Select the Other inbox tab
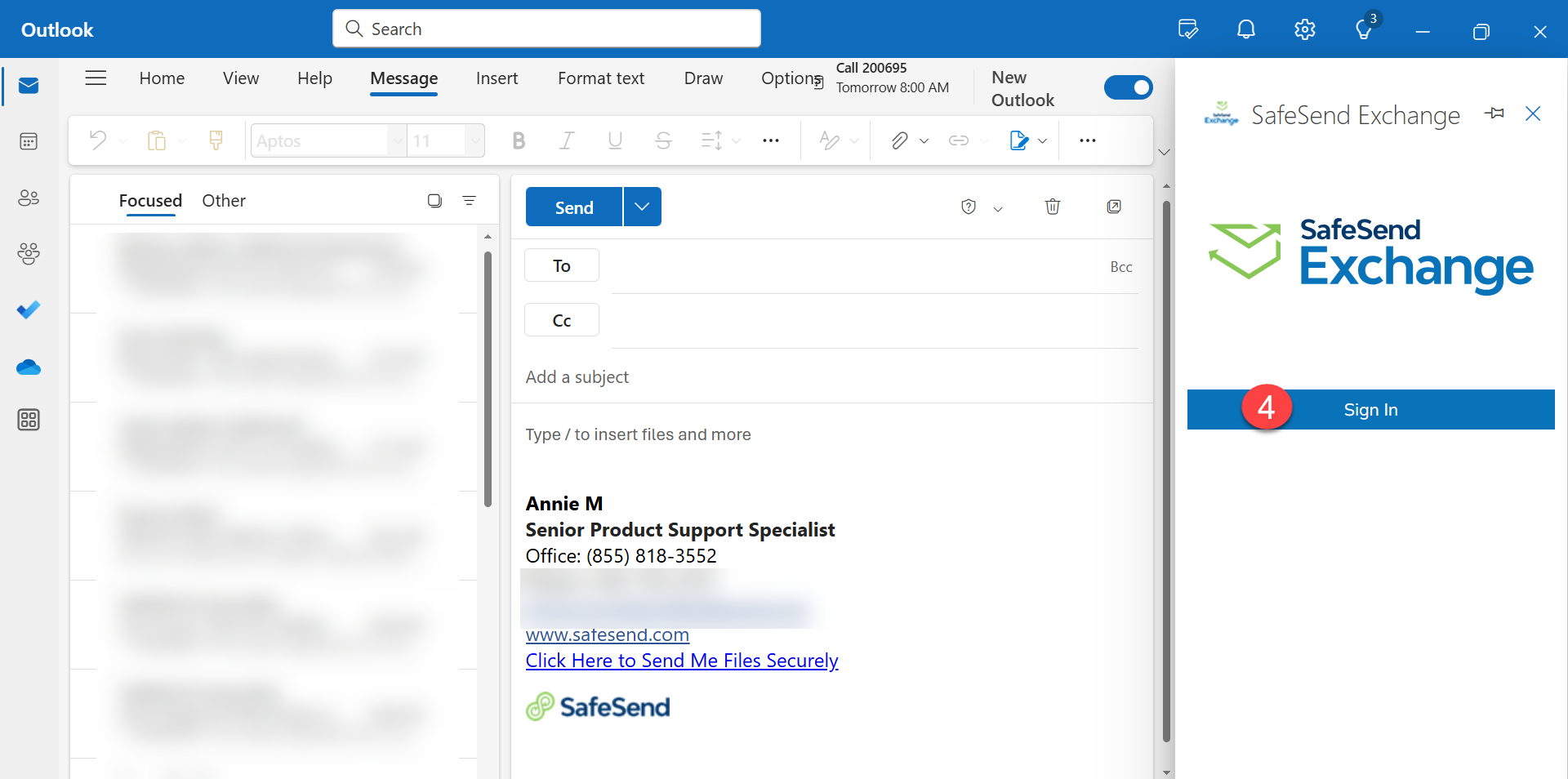This screenshot has height=779, width=1568. coord(224,200)
